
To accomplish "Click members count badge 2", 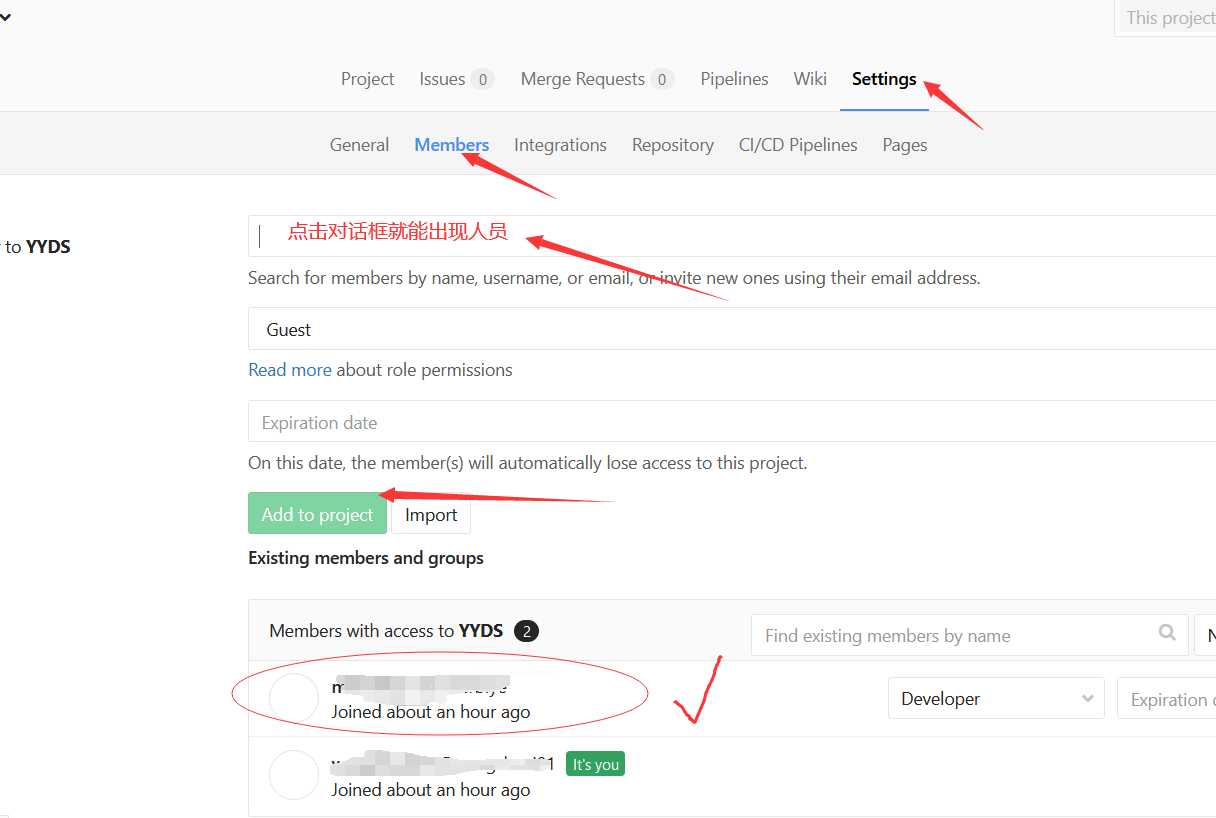I will click(x=526, y=631).
